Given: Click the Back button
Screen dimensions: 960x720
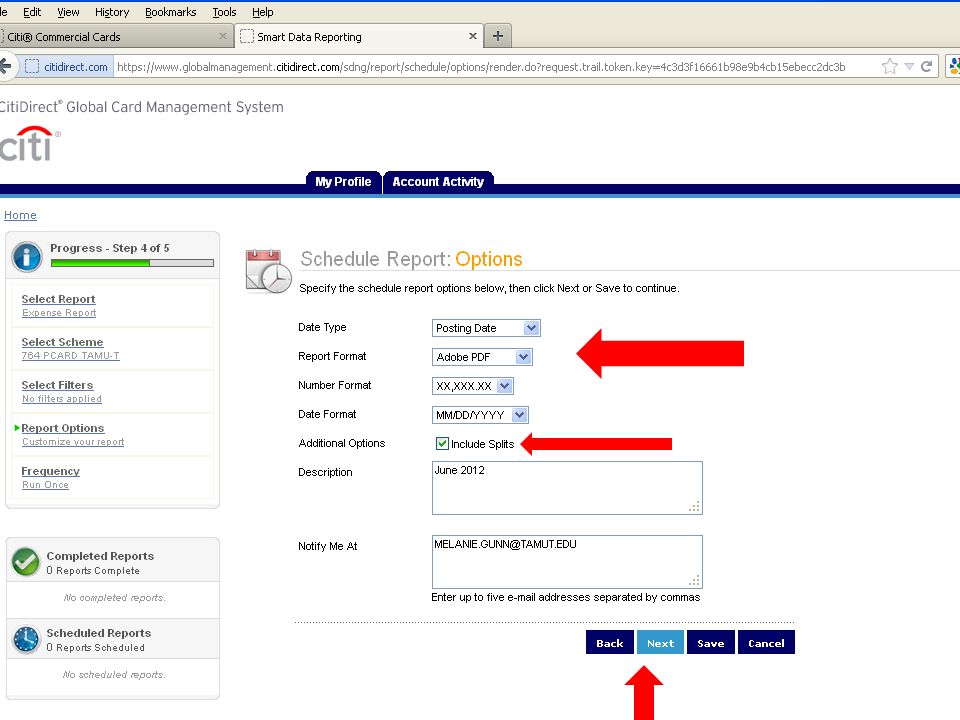Looking at the screenshot, I should [610, 642].
